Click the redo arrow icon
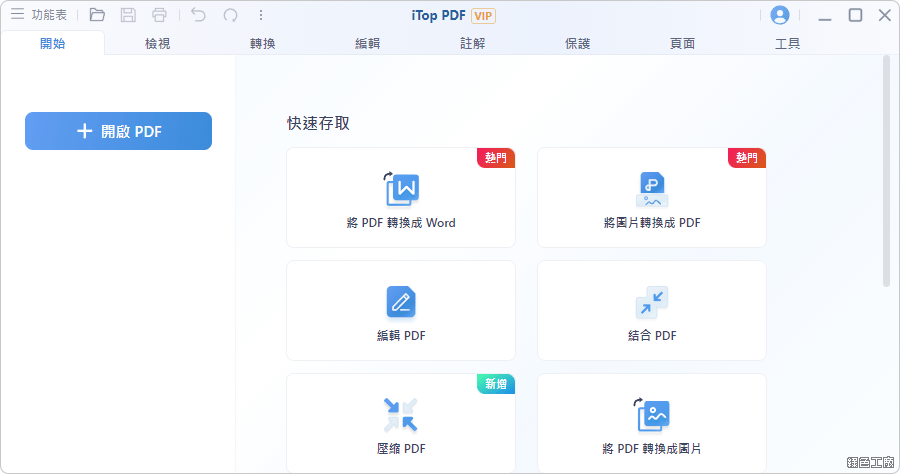 coord(230,15)
